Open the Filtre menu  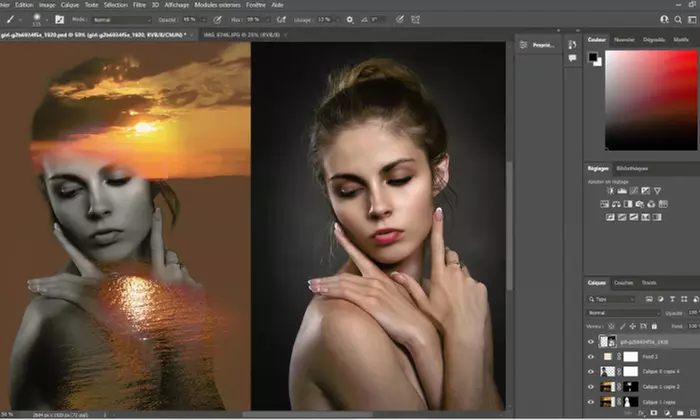(x=139, y=5)
